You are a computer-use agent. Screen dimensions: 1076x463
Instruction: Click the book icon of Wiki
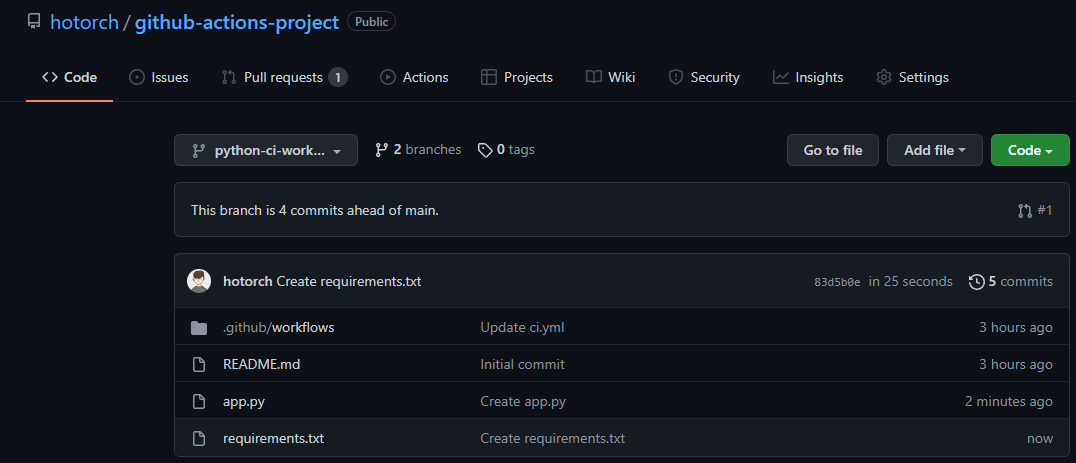[594, 77]
